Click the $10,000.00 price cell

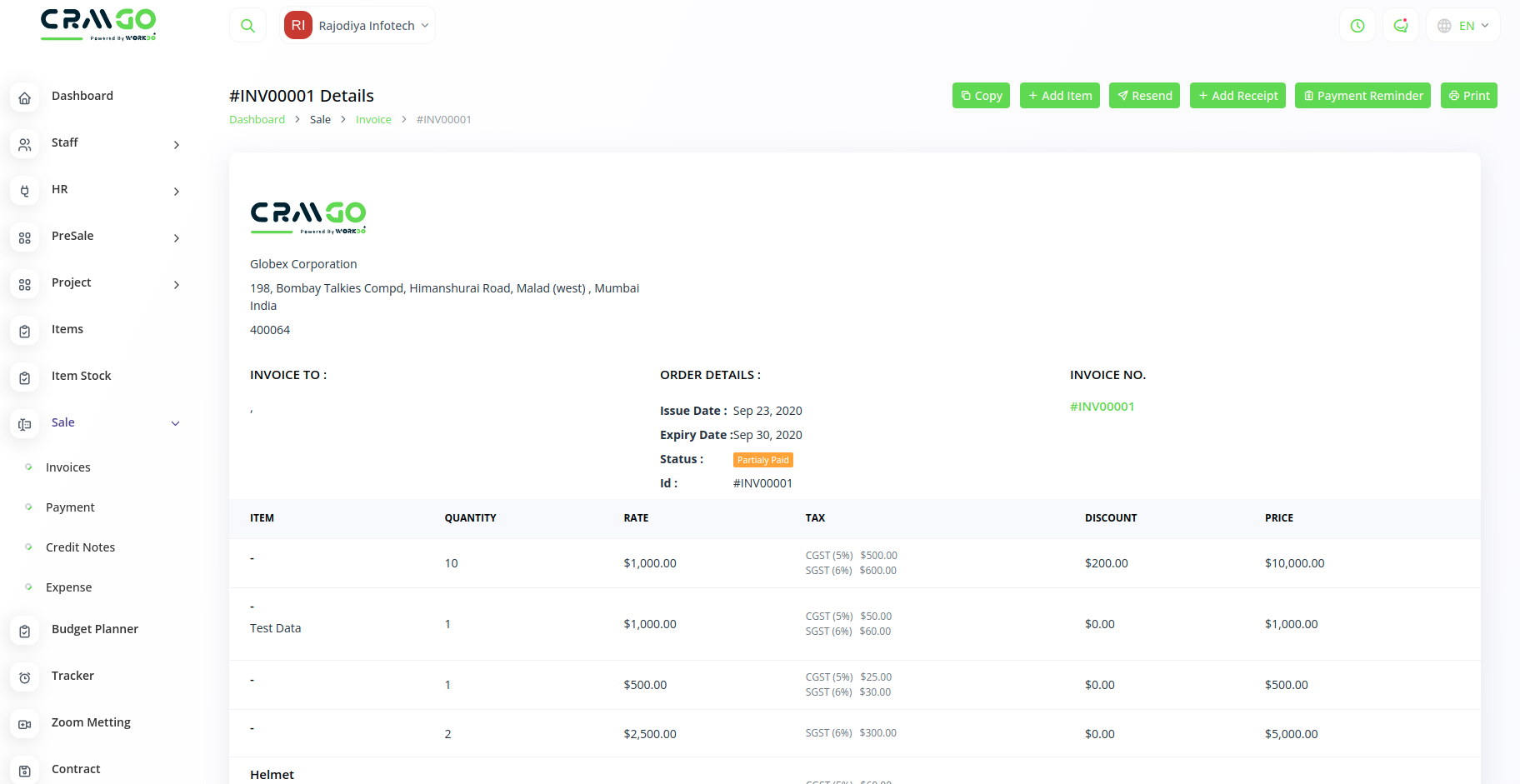(x=1295, y=563)
